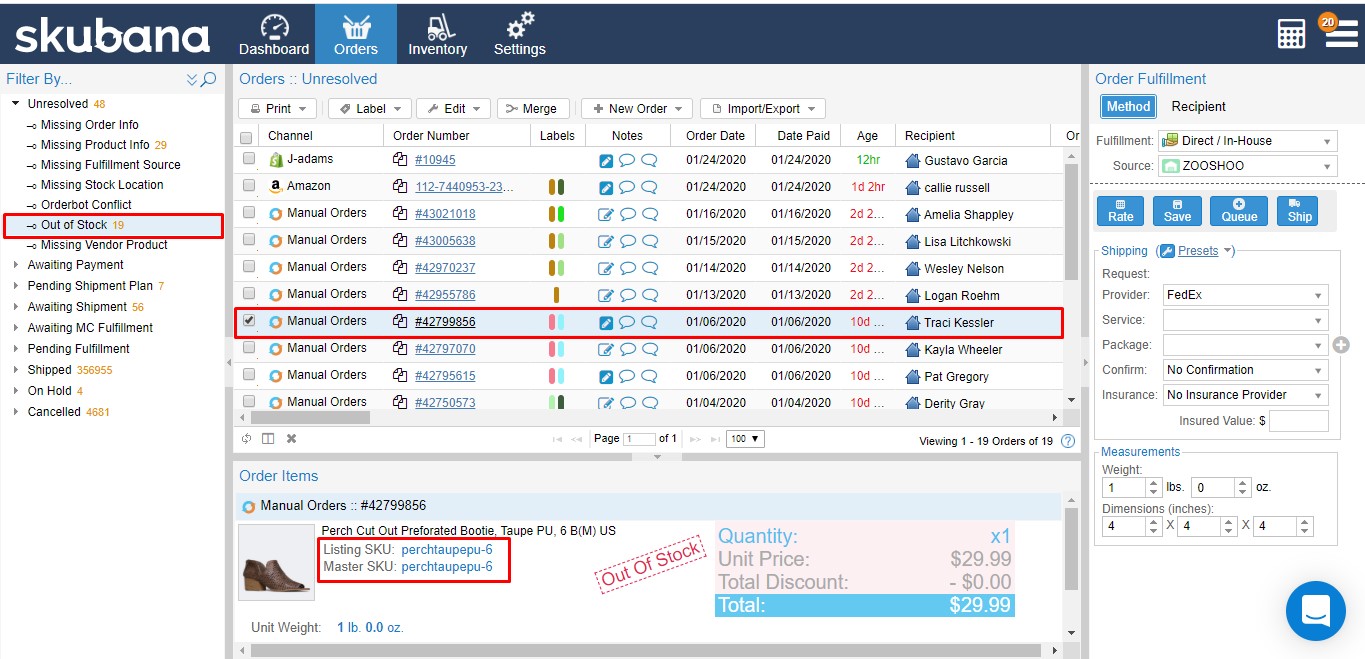
Task: Click the bootie product thumbnail
Action: click(277, 562)
